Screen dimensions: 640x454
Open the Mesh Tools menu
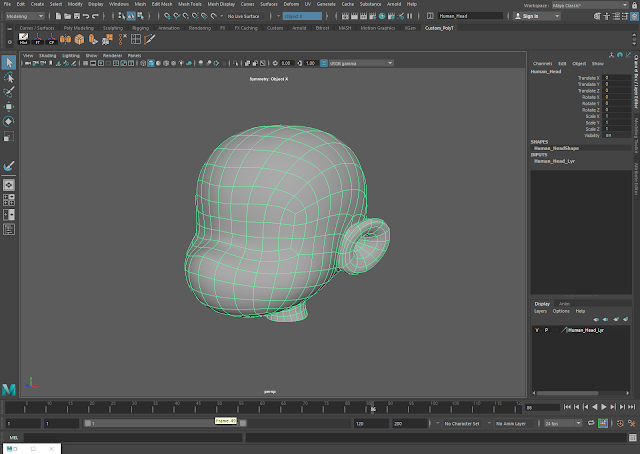189,4
